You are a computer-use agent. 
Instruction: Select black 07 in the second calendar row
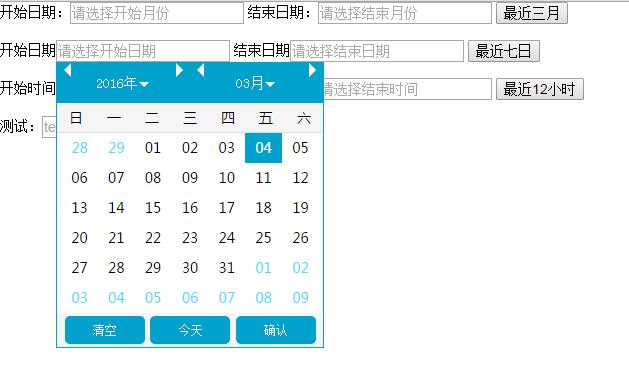pos(116,178)
